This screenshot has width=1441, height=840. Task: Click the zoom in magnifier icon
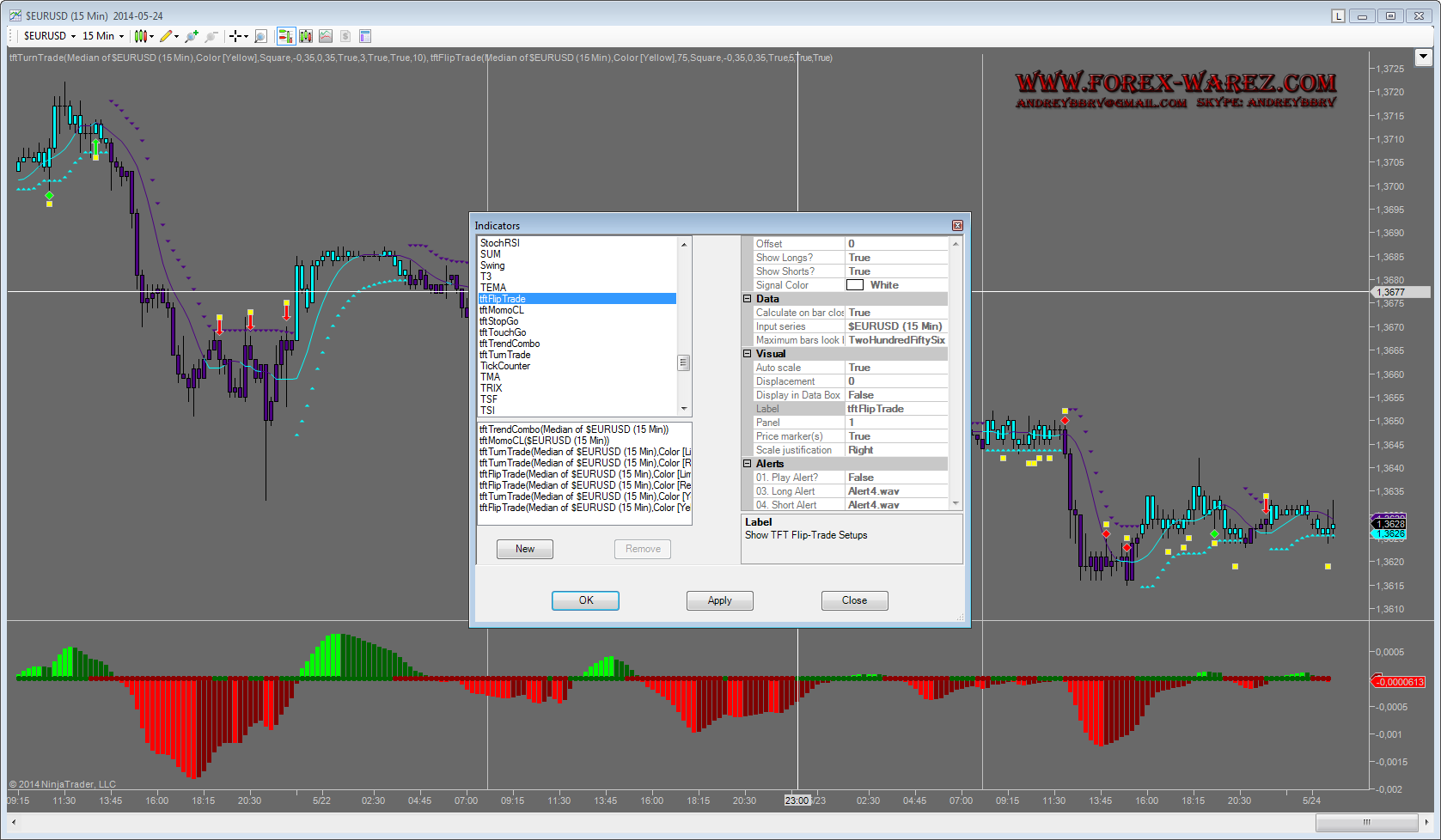tap(191, 36)
